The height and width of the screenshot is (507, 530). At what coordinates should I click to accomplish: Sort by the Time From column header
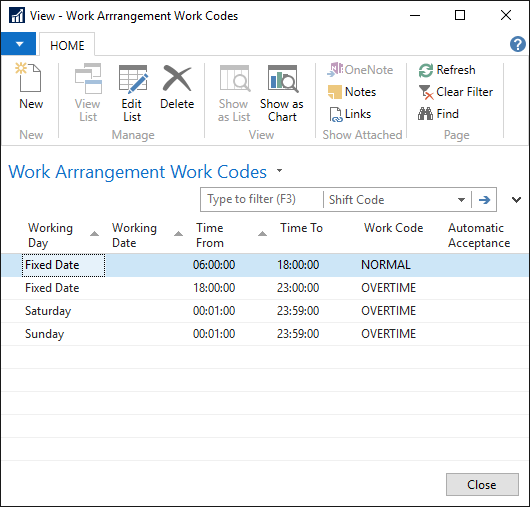coord(210,235)
